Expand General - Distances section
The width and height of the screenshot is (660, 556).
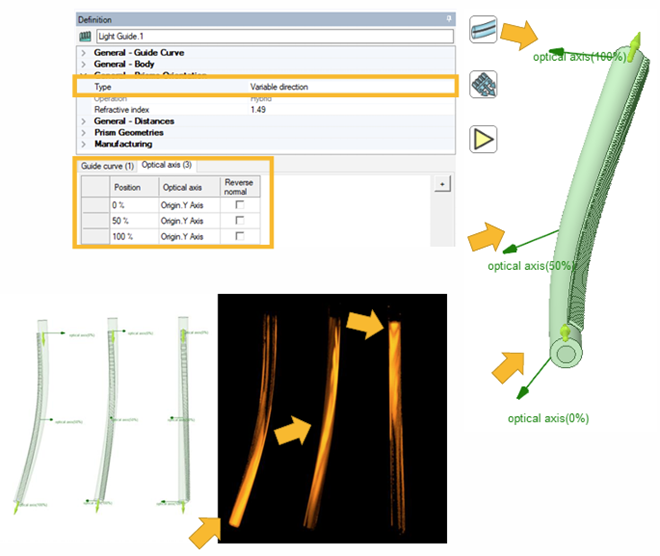pos(84,121)
